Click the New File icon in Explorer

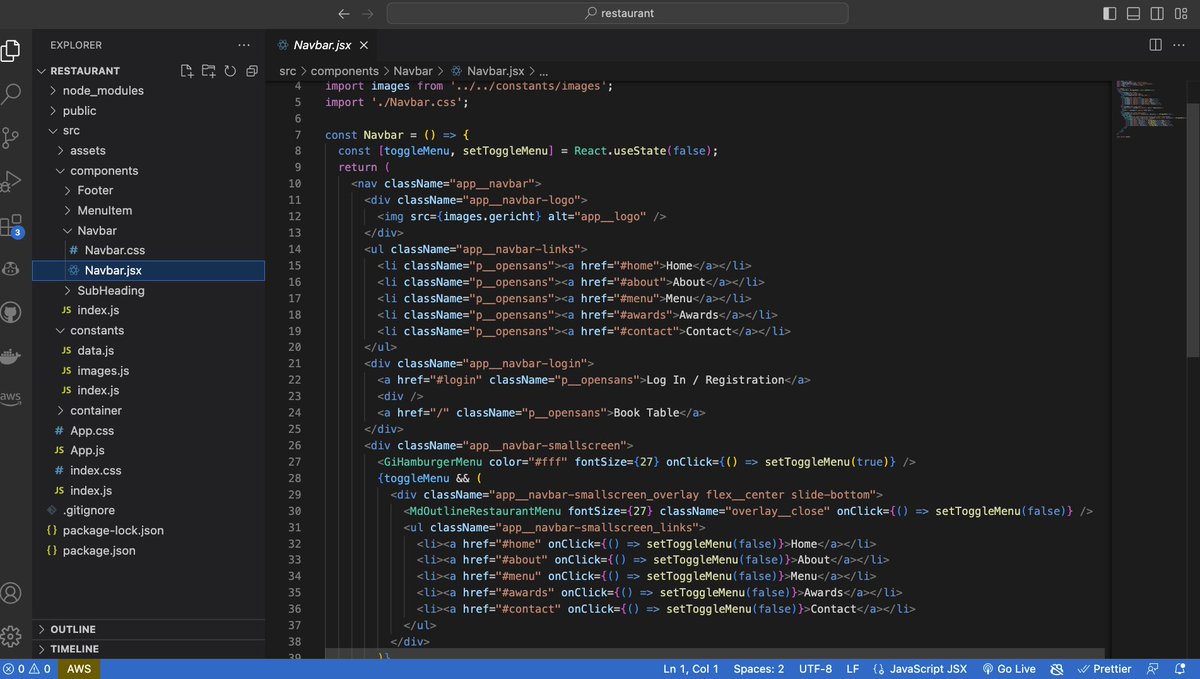coord(187,71)
